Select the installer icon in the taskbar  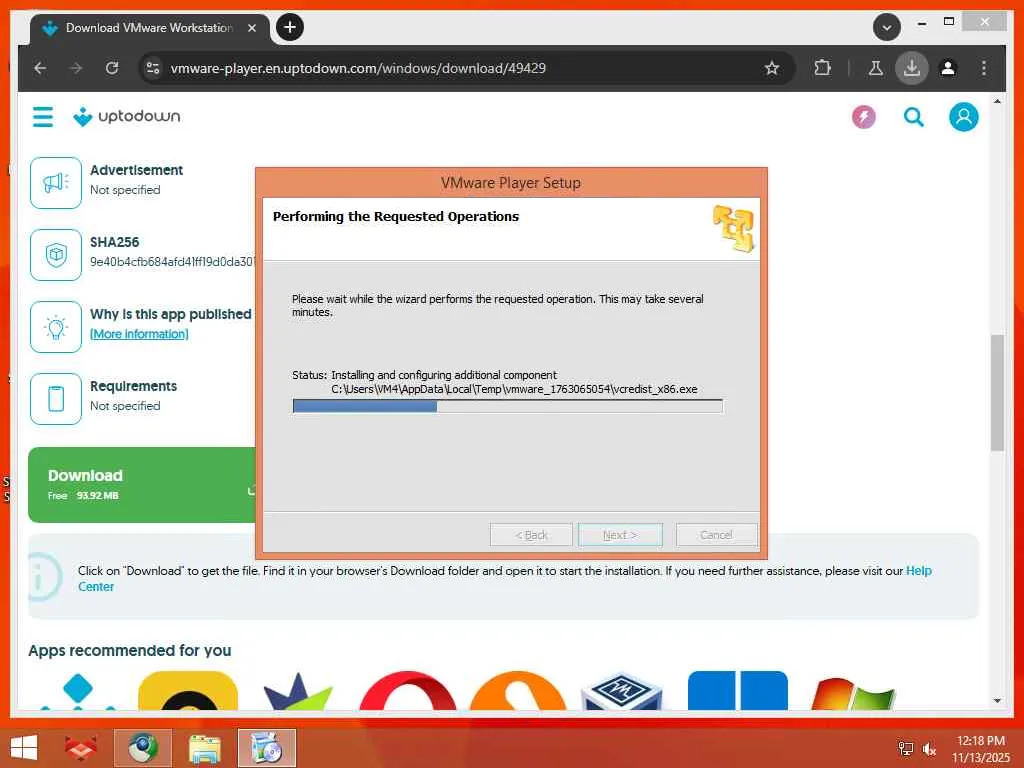[x=267, y=748]
